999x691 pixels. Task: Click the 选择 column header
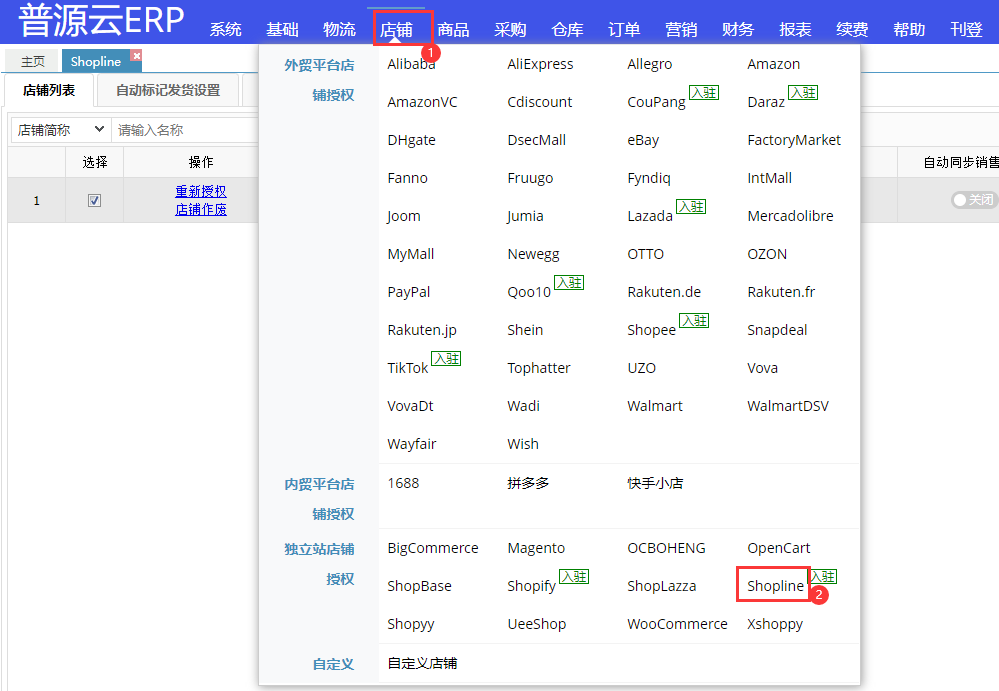[94, 162]
